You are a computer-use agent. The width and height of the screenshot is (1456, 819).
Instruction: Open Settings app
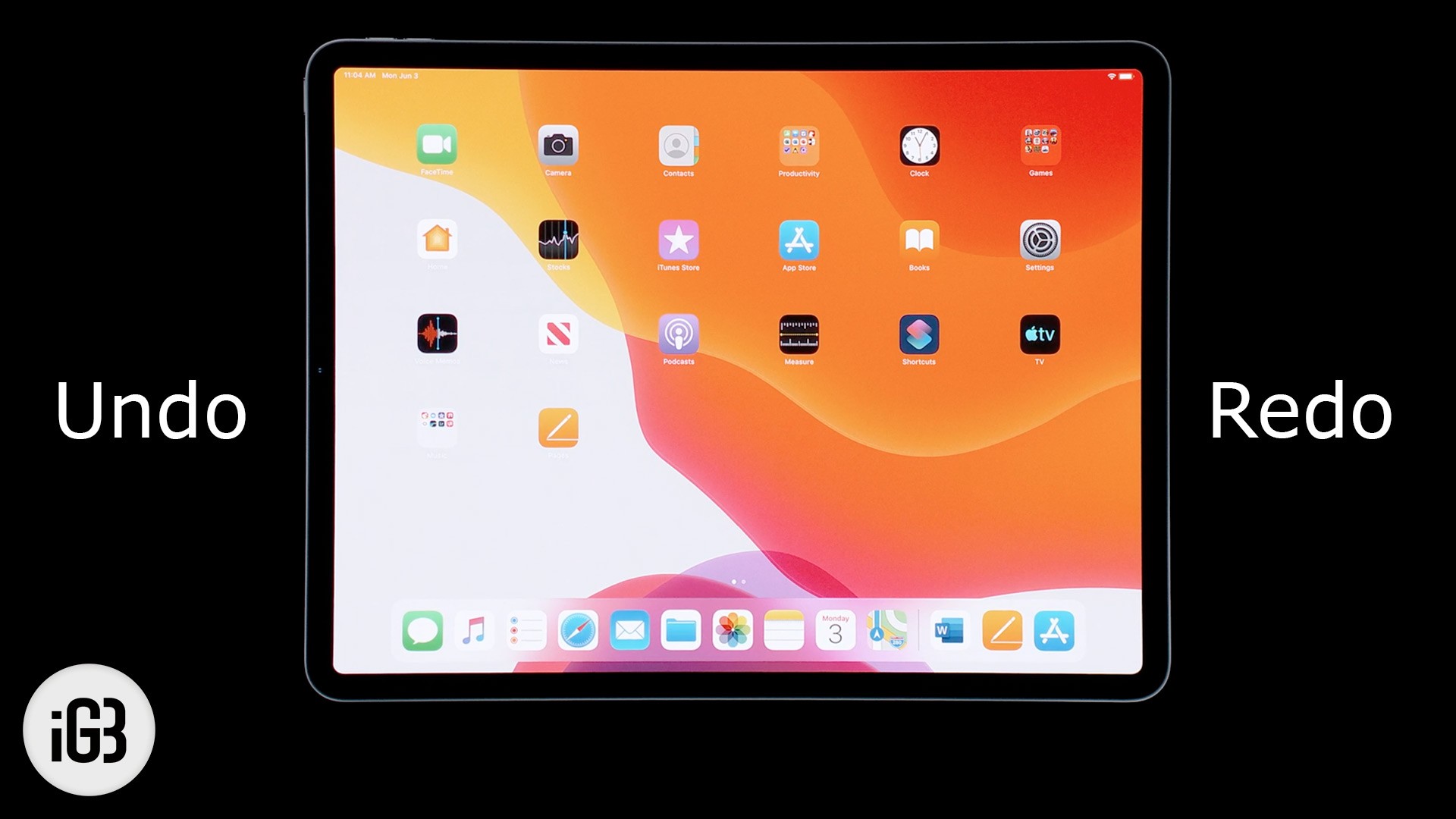click(x=1040, y=241)
